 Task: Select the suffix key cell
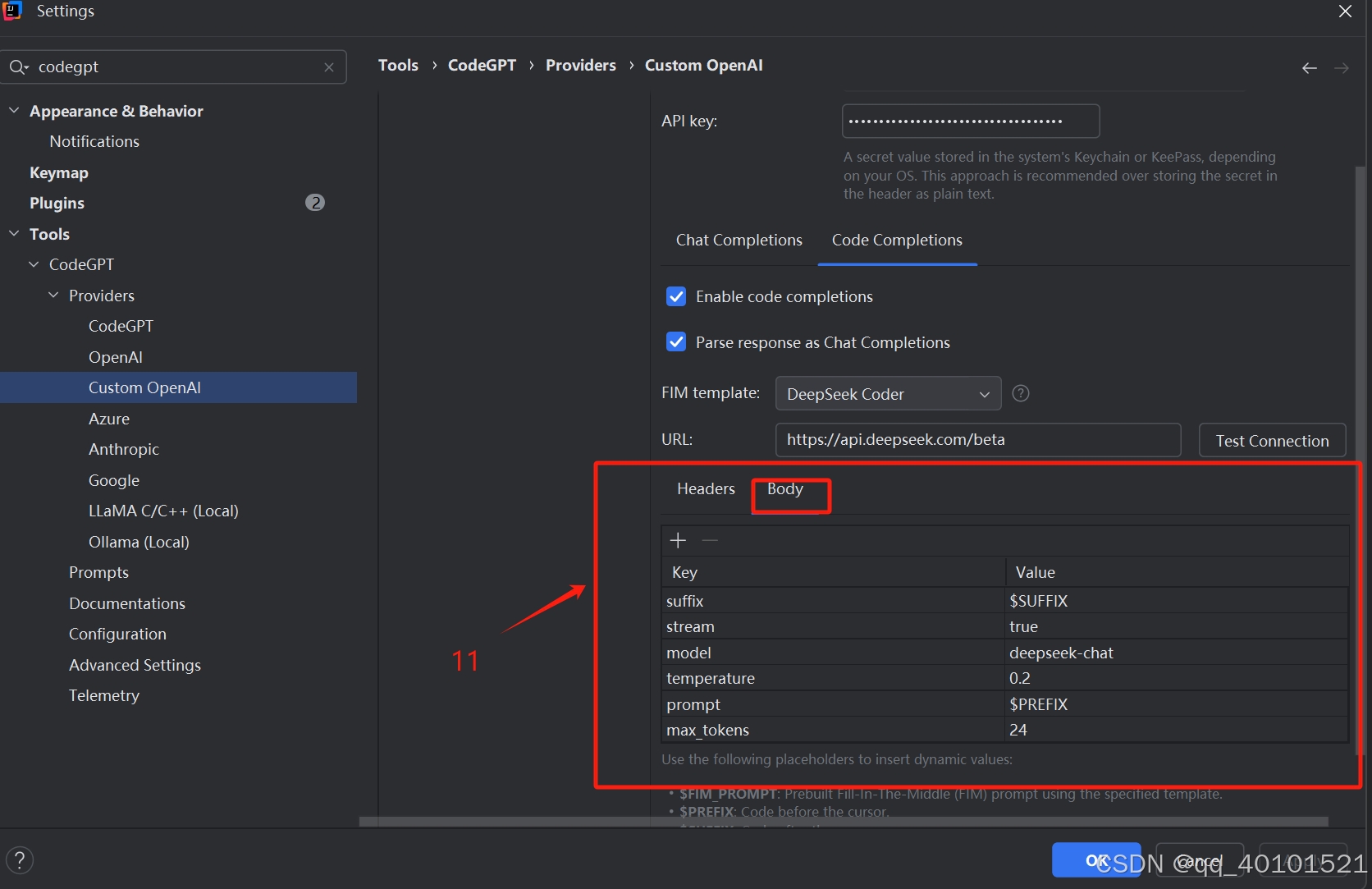[x=833, y=601]
